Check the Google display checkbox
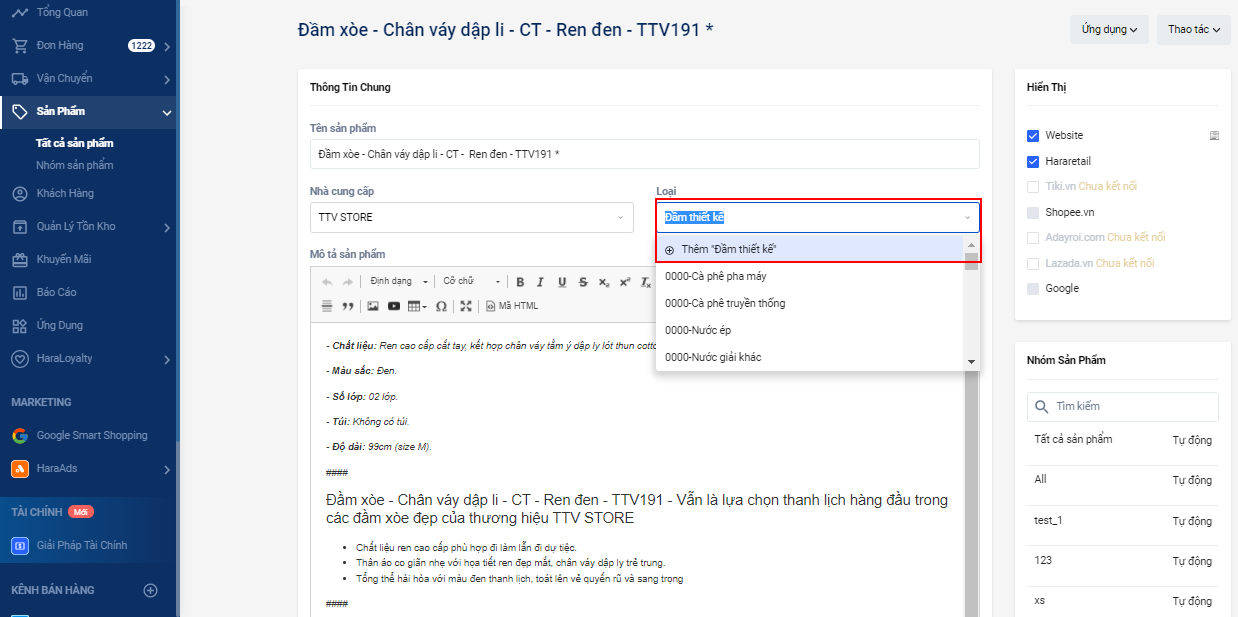1238x617 pixels. click(x=1033, y=288)
